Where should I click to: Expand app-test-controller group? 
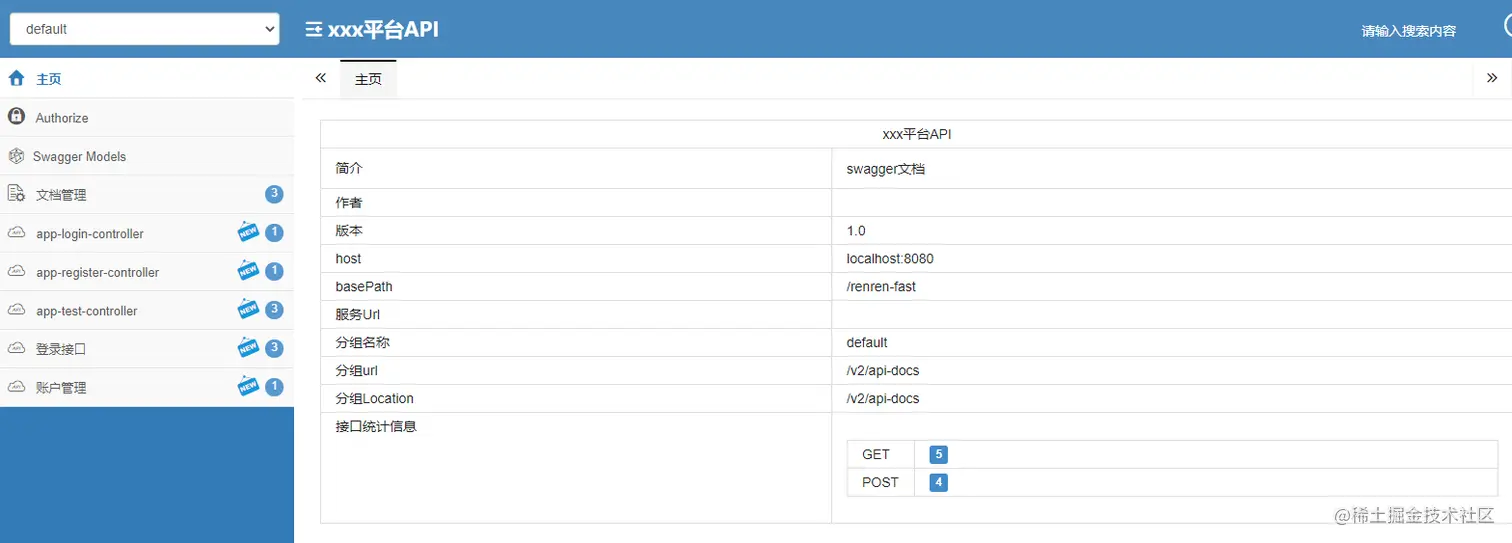coord(147,311)
